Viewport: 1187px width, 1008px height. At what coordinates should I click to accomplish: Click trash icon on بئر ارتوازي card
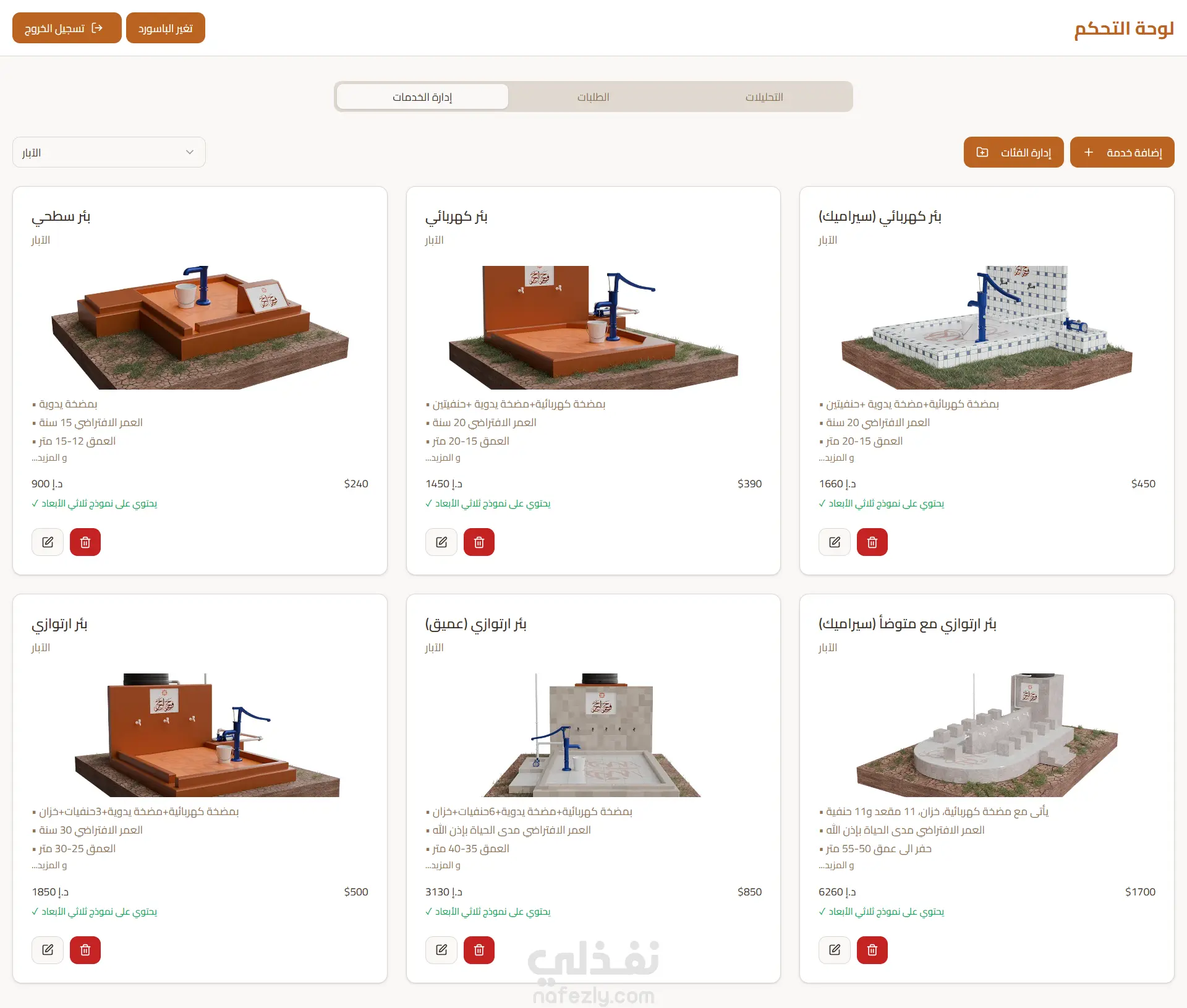(85, 950)
